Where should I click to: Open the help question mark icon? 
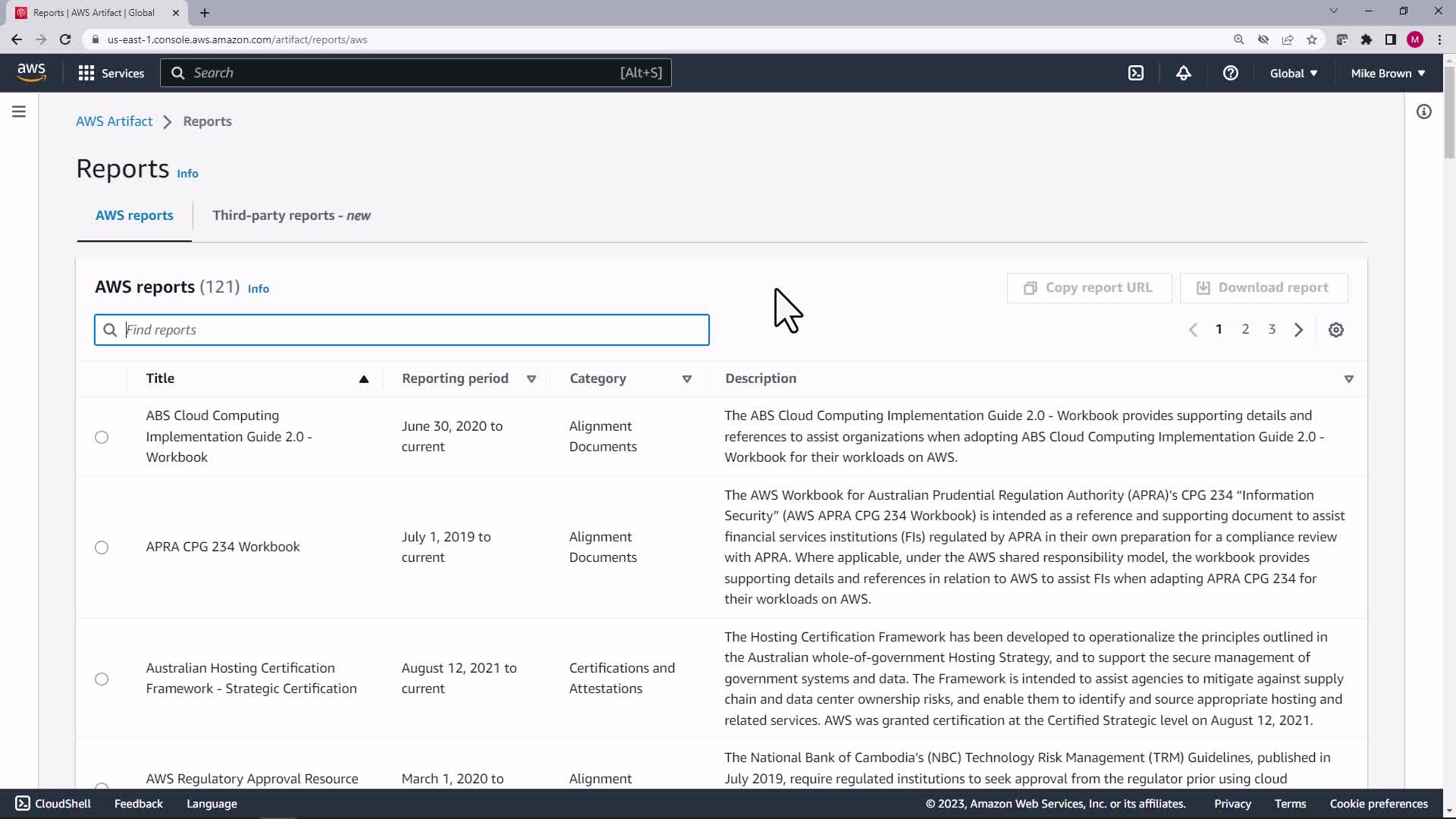tap(1230, 73)
